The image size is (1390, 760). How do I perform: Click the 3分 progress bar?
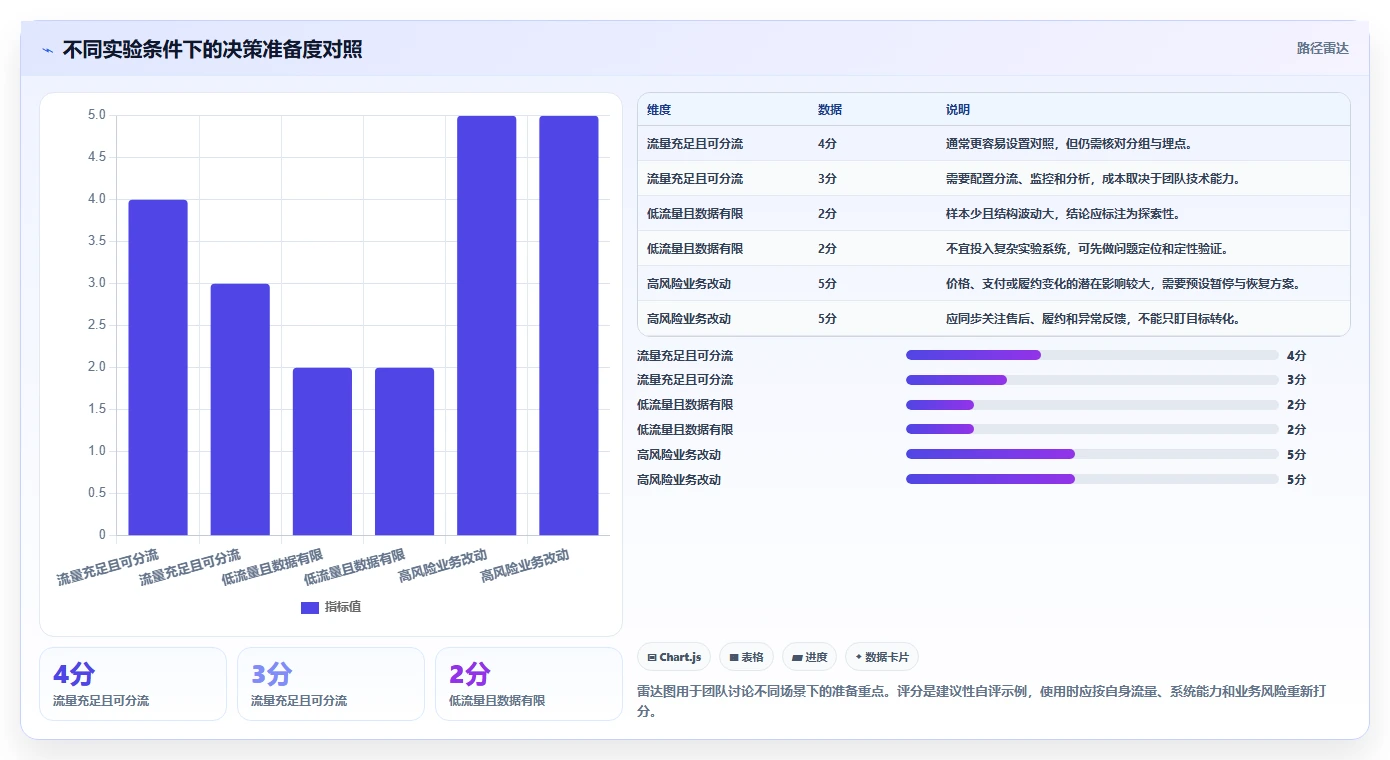click(x=1092, y=380)
